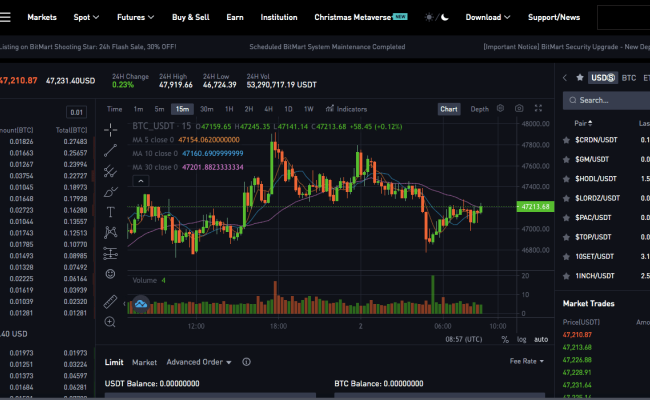The width and height of the screenshot is (650, 400).
Task: Open chart settings gear icon
Action: tap(502, 108)
